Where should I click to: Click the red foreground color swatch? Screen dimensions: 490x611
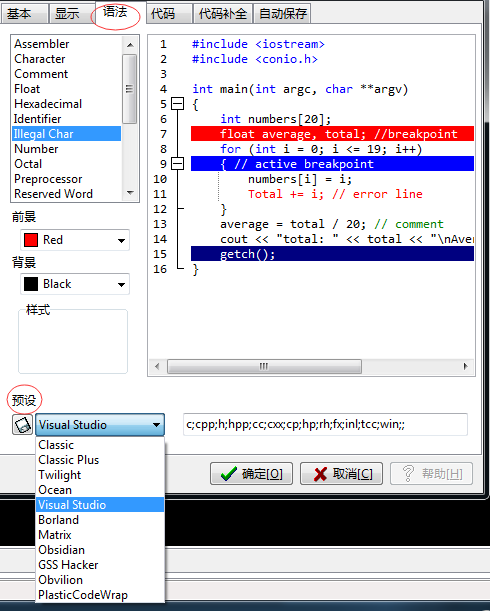pyautogui.click(x=31, y=240)
